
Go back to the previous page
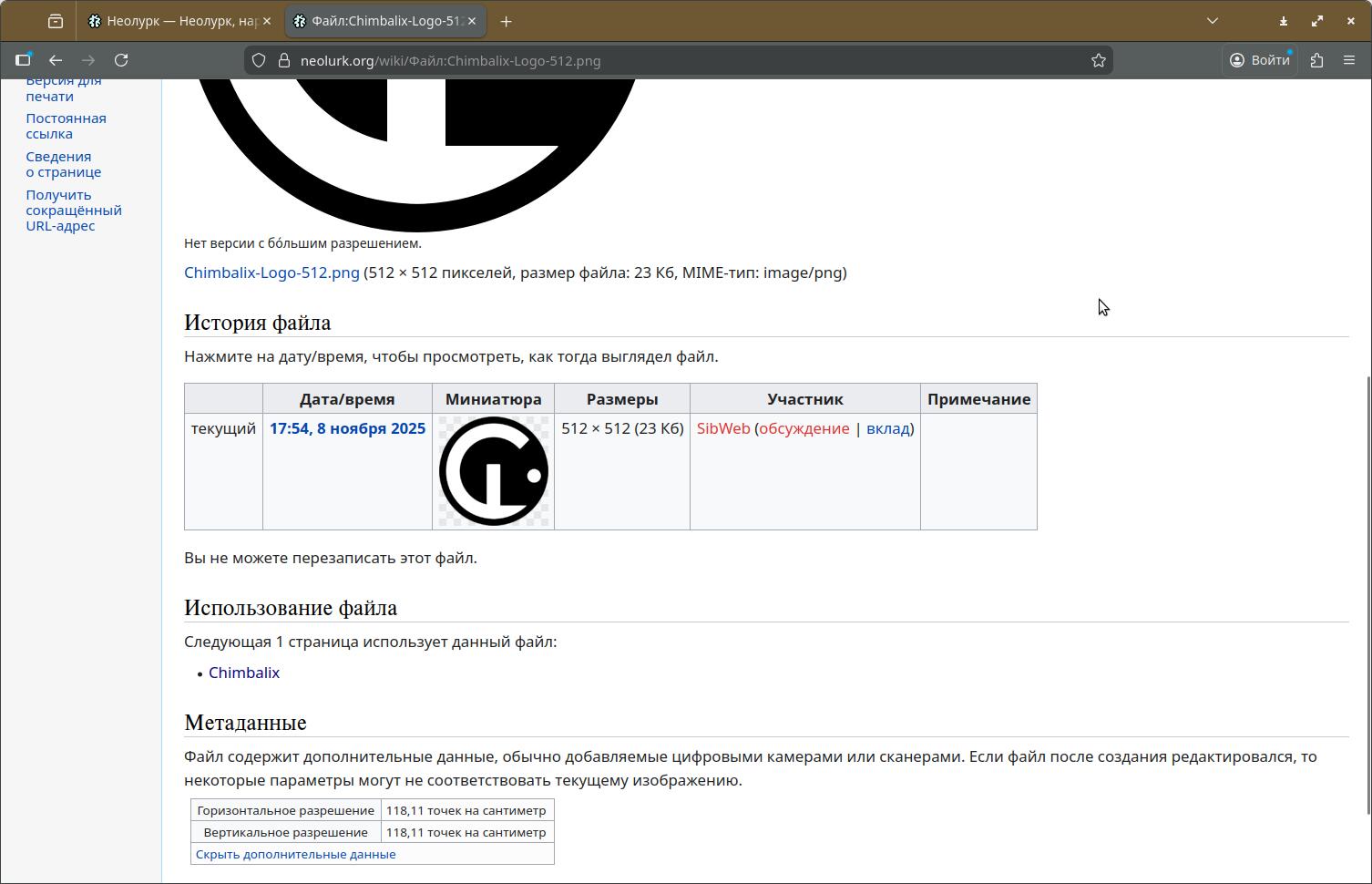click(x=56, y=60)
